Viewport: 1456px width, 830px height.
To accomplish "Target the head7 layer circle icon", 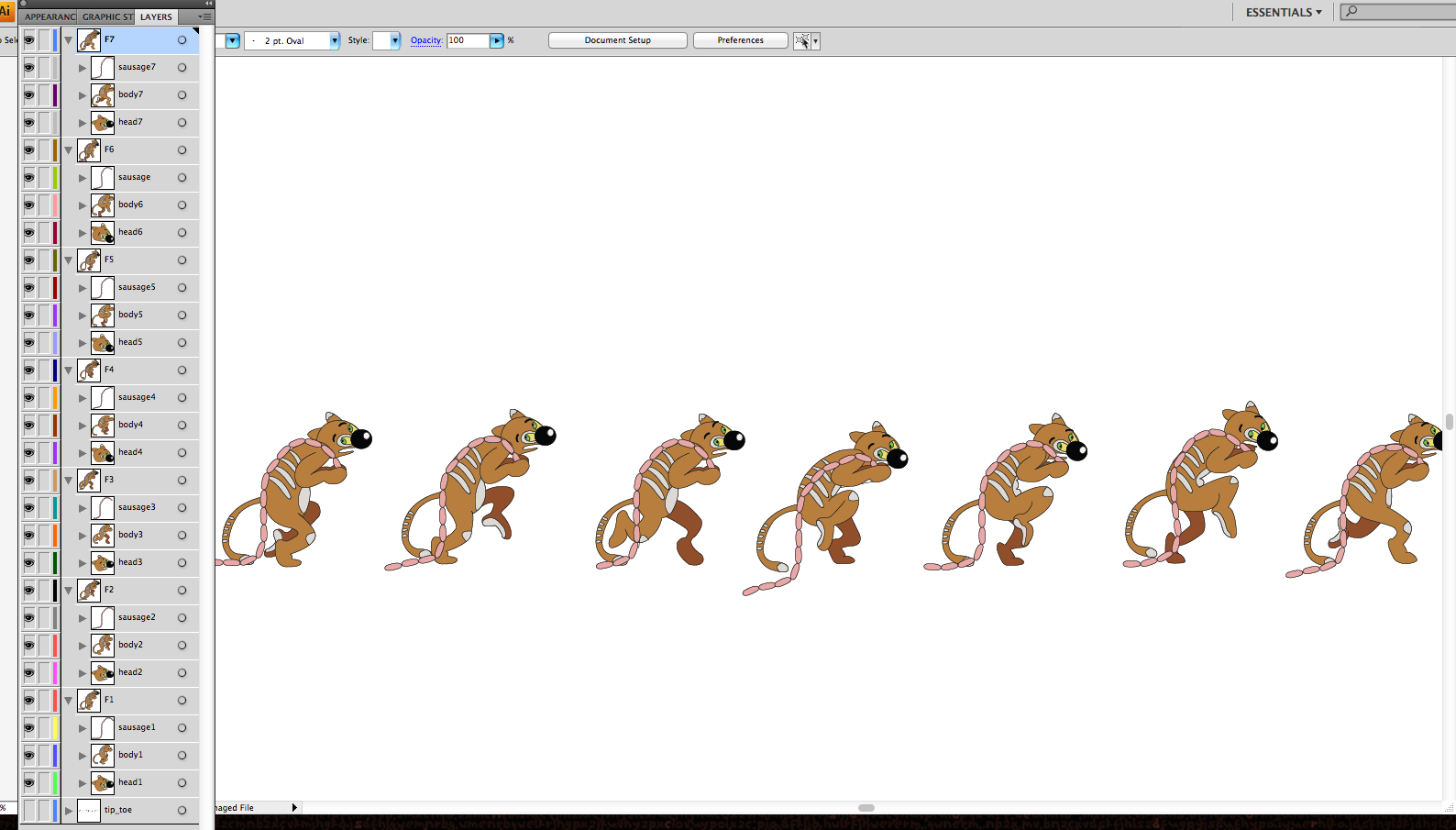I will pos(182,123).
